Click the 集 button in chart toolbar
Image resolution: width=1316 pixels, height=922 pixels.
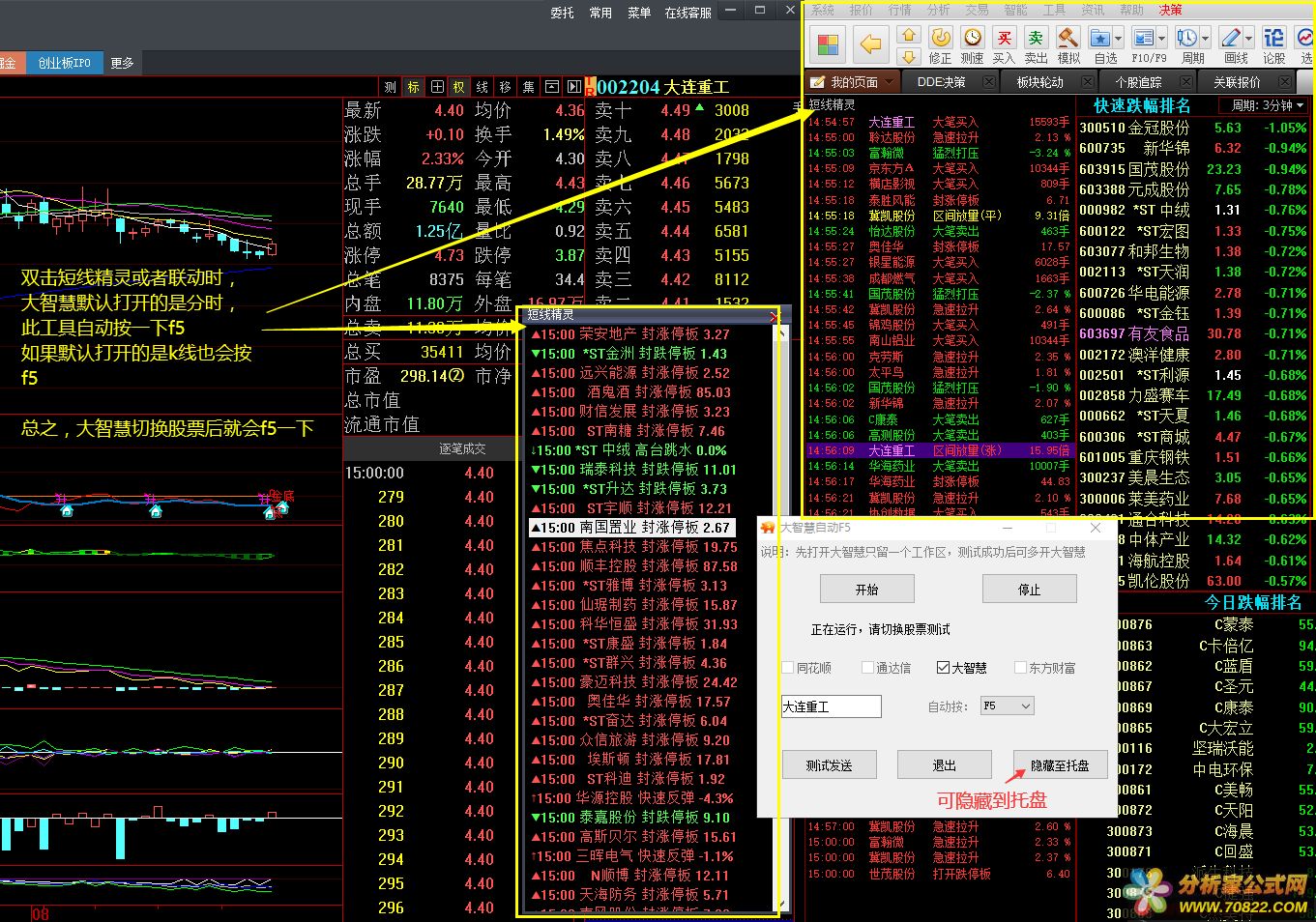tap(528, 87)
